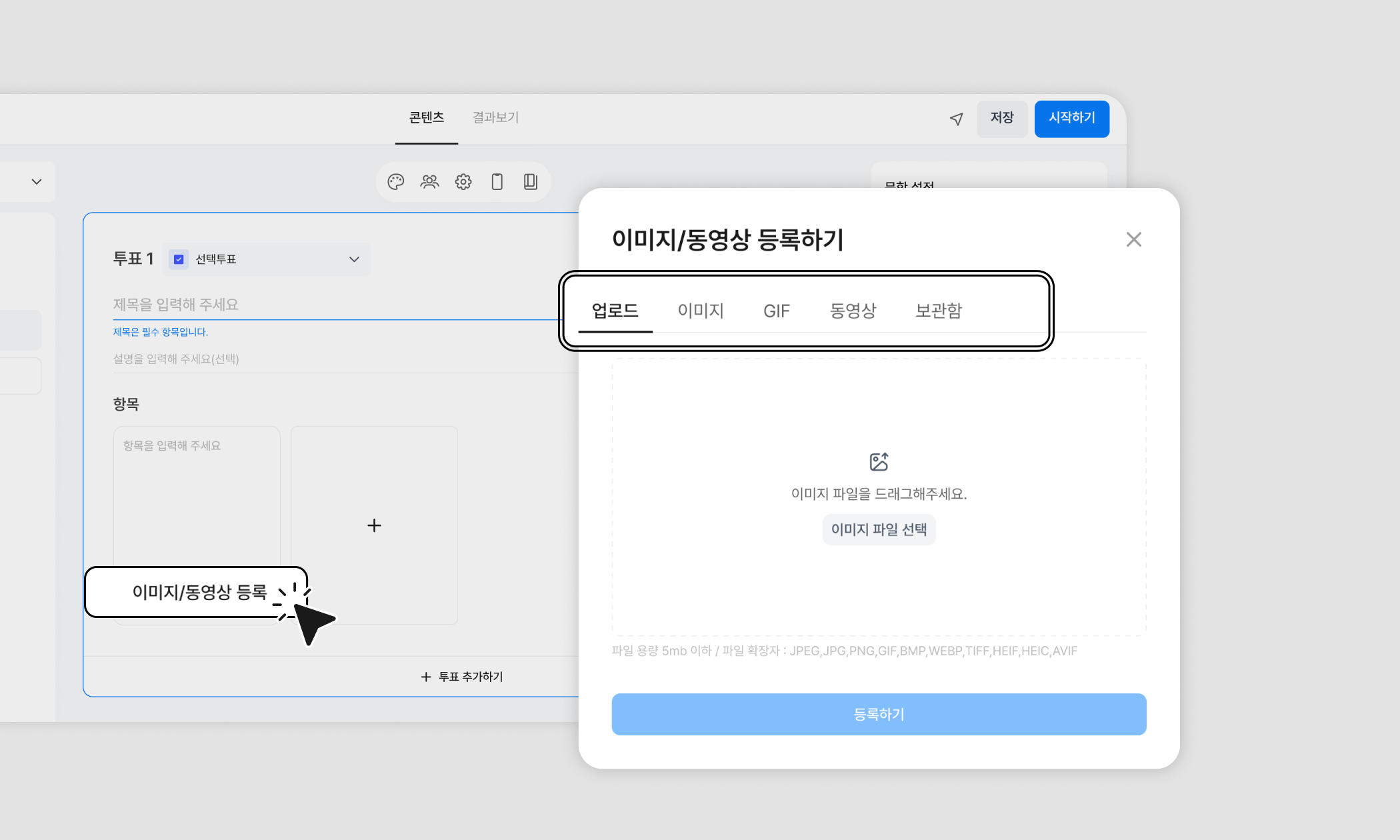Select the tablet preview icon

point(531,182)
